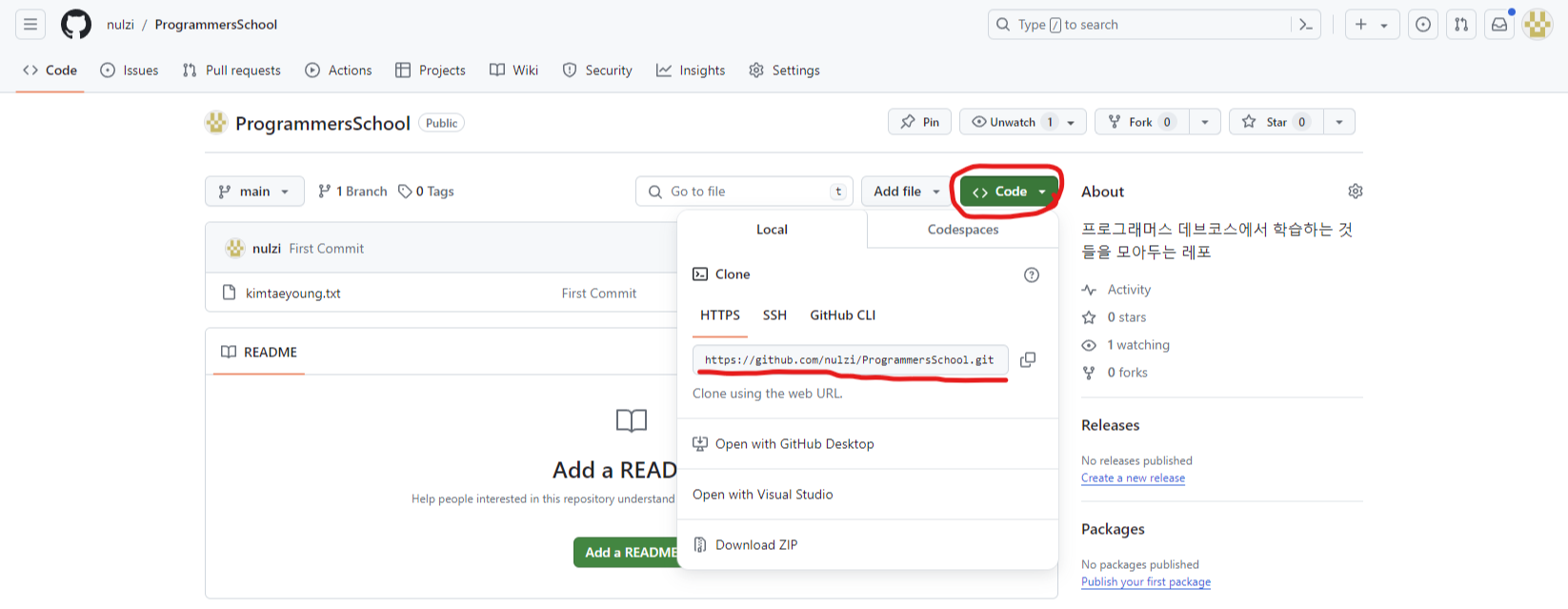Screen dimensions: 1568x609
Task: Open the repository Settings tab
Action: (x=784, y=71)
